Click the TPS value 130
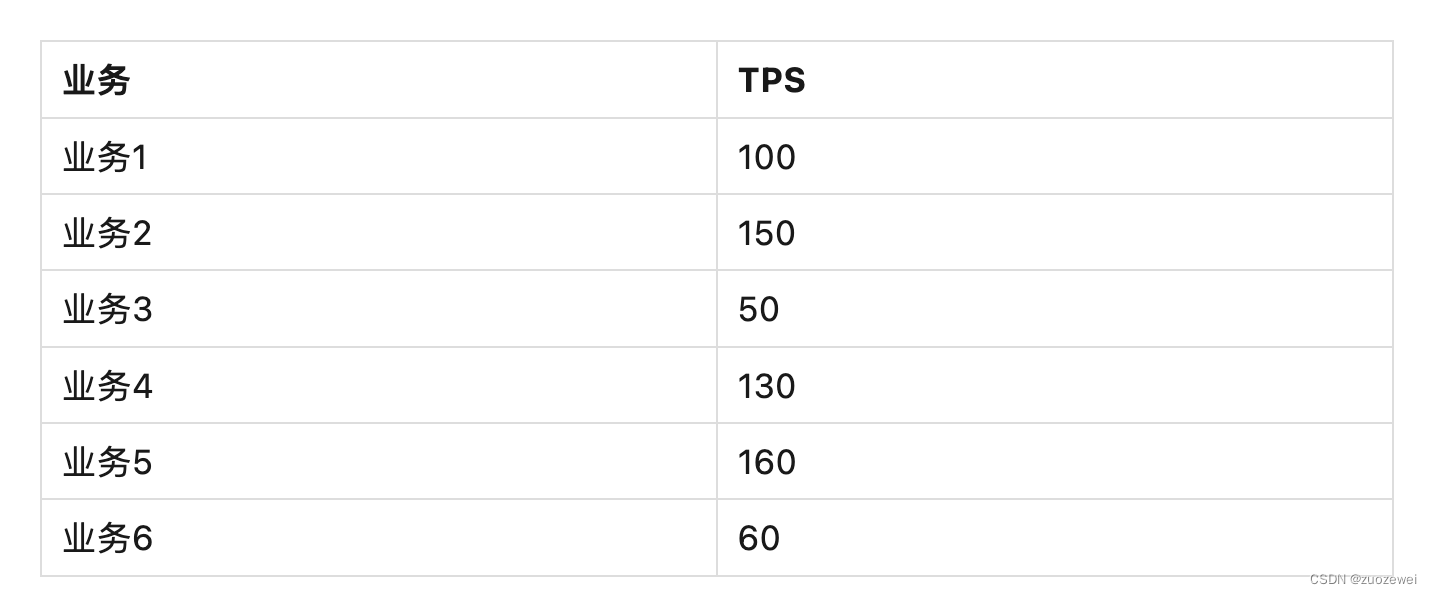The height and width of the screenshot is (594, 1432). point(767,386)
